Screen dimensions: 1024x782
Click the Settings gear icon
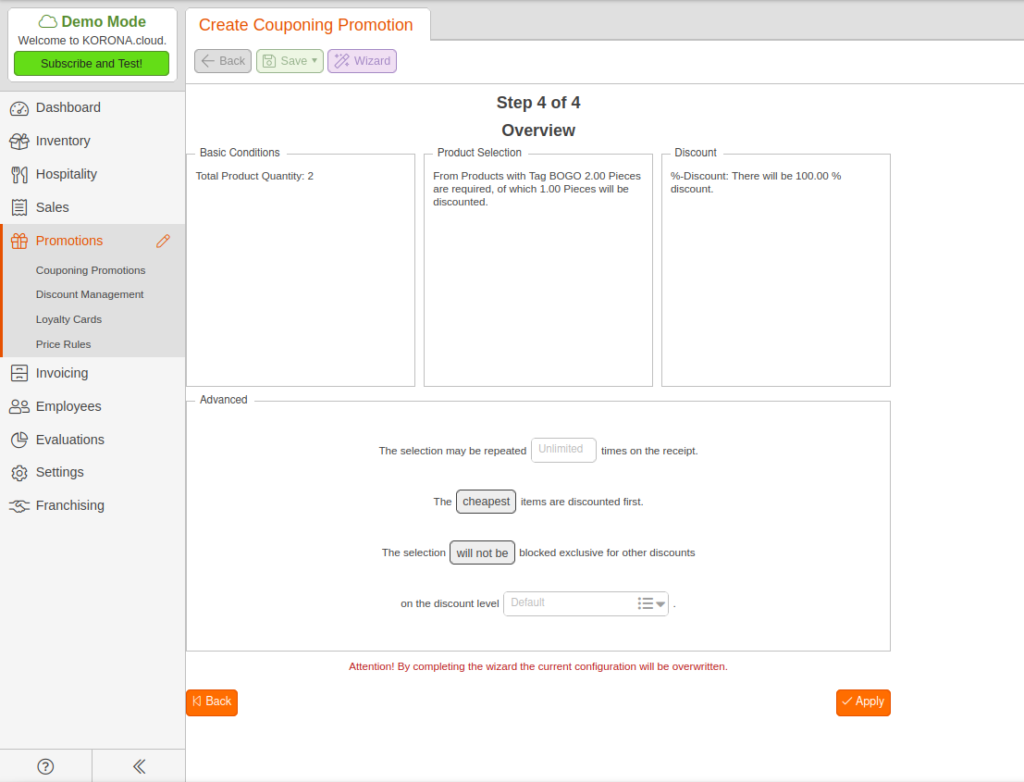(x=19, y=472)
